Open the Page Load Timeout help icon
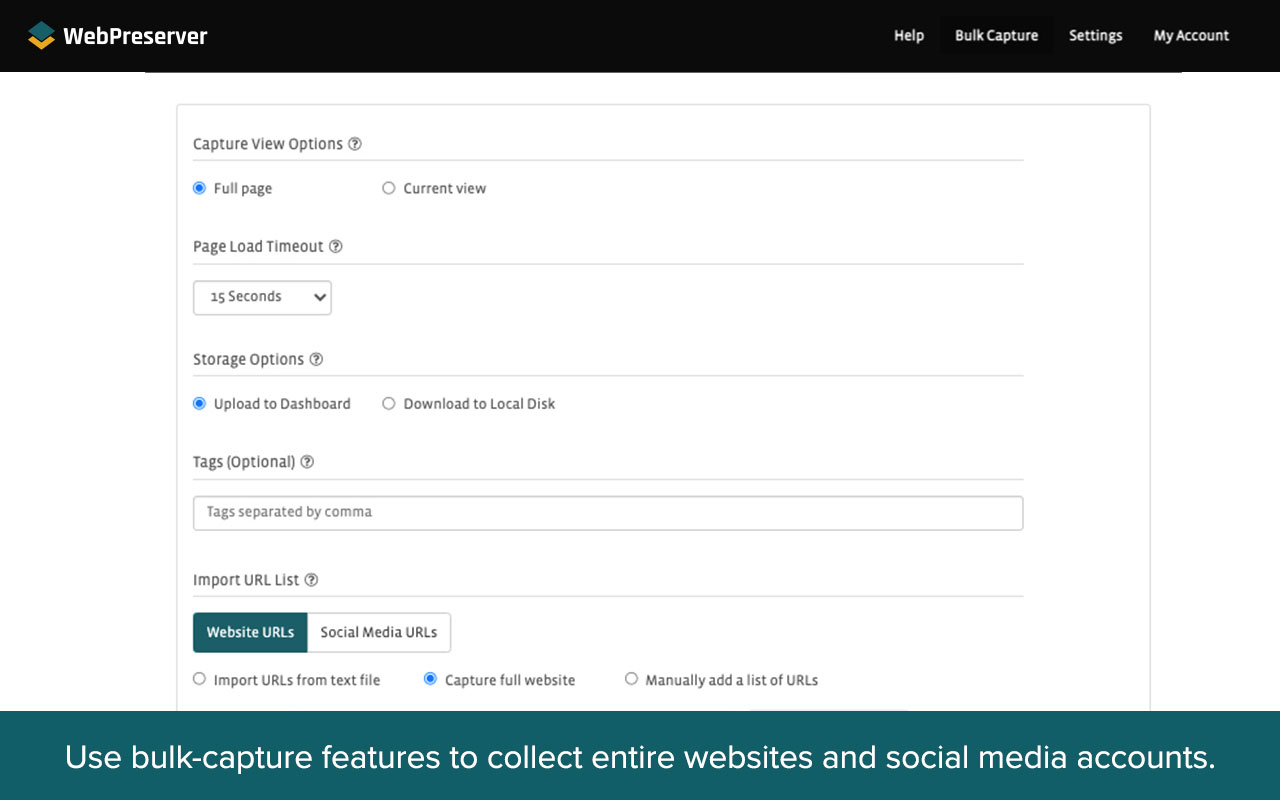The image size is (1280, 800). tap(336, 245)
